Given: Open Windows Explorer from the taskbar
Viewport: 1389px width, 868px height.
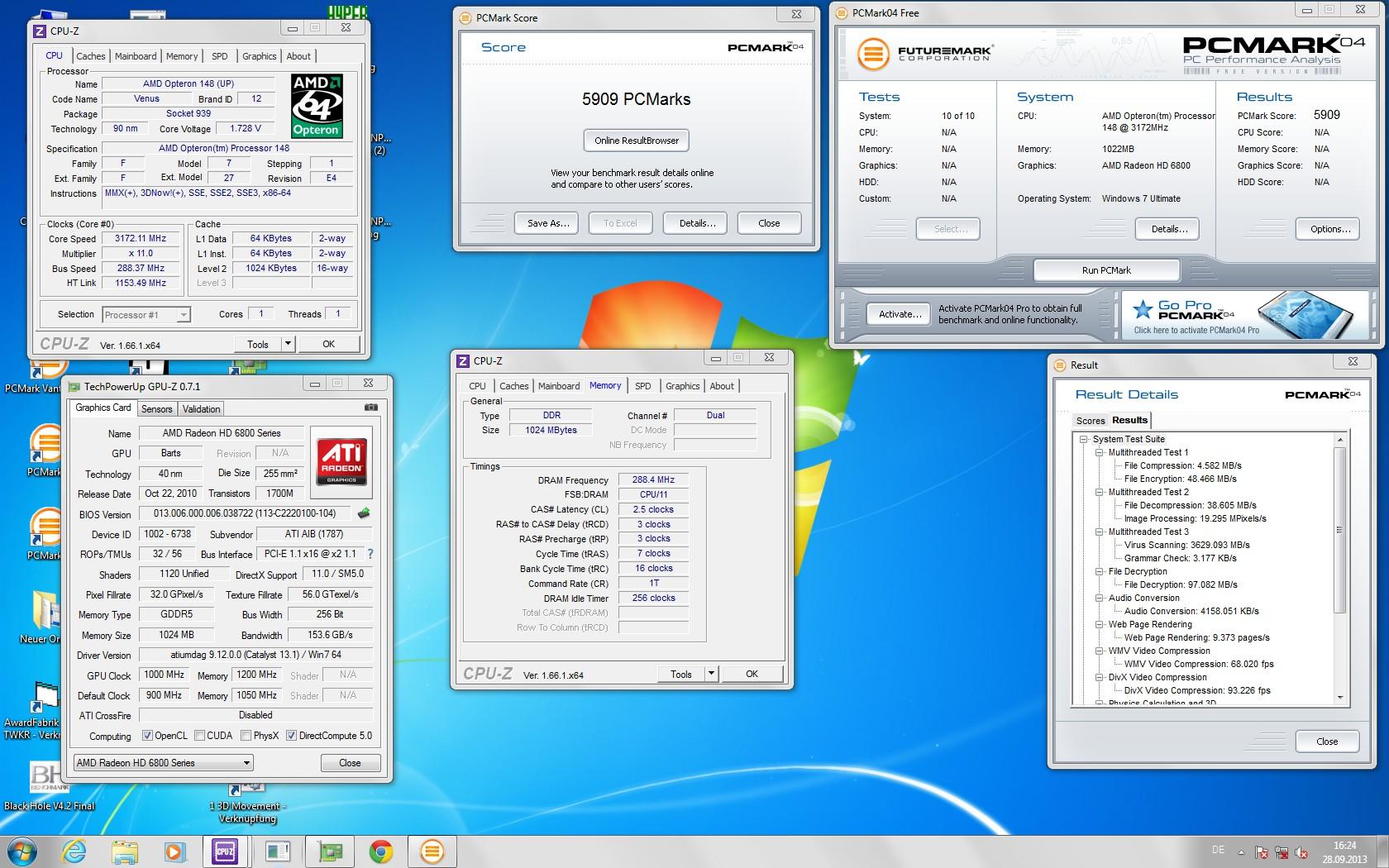Looking at the screenshot, I should [x=124, y=851].
